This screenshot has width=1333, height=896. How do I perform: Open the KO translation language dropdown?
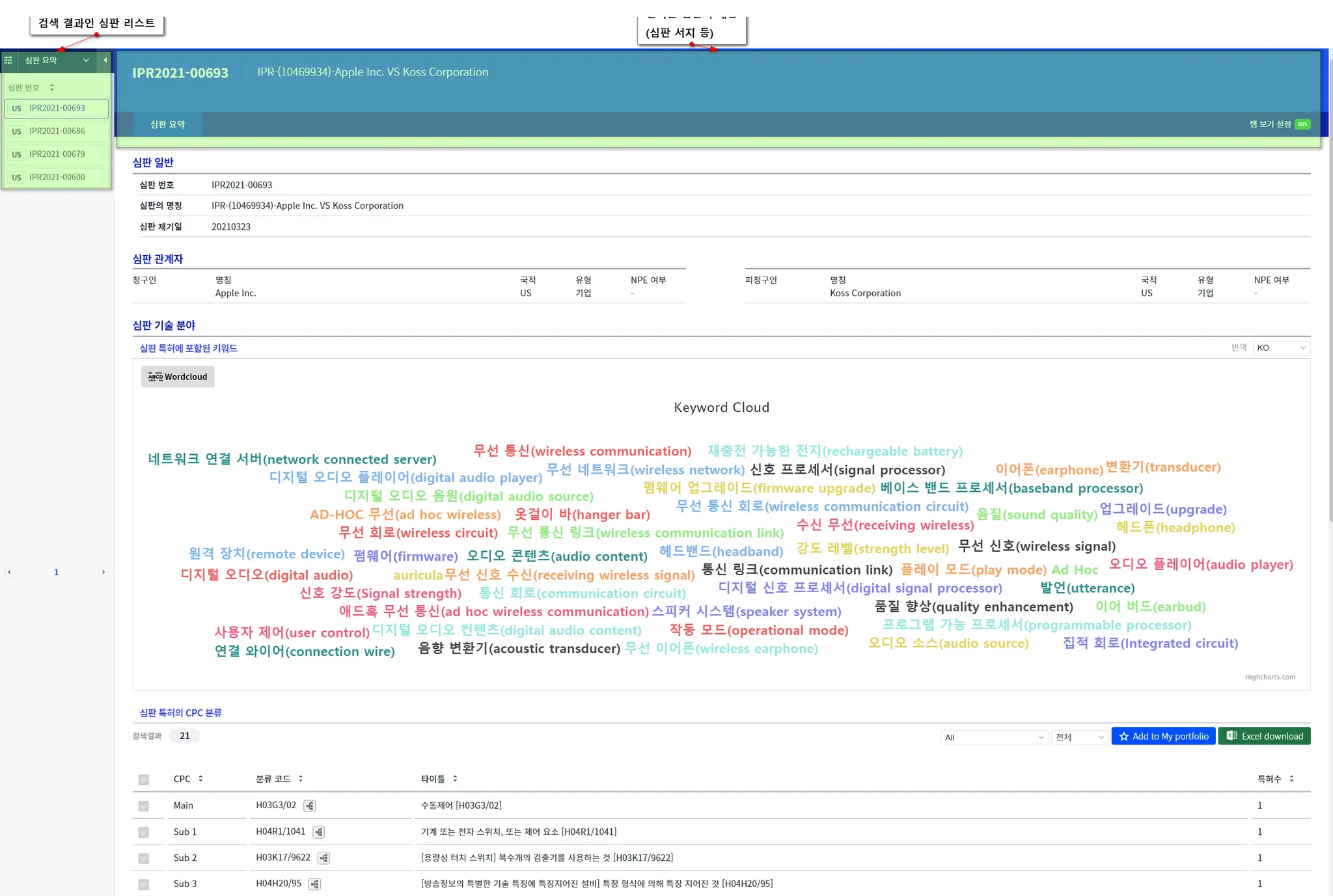tap(1280, 347)
